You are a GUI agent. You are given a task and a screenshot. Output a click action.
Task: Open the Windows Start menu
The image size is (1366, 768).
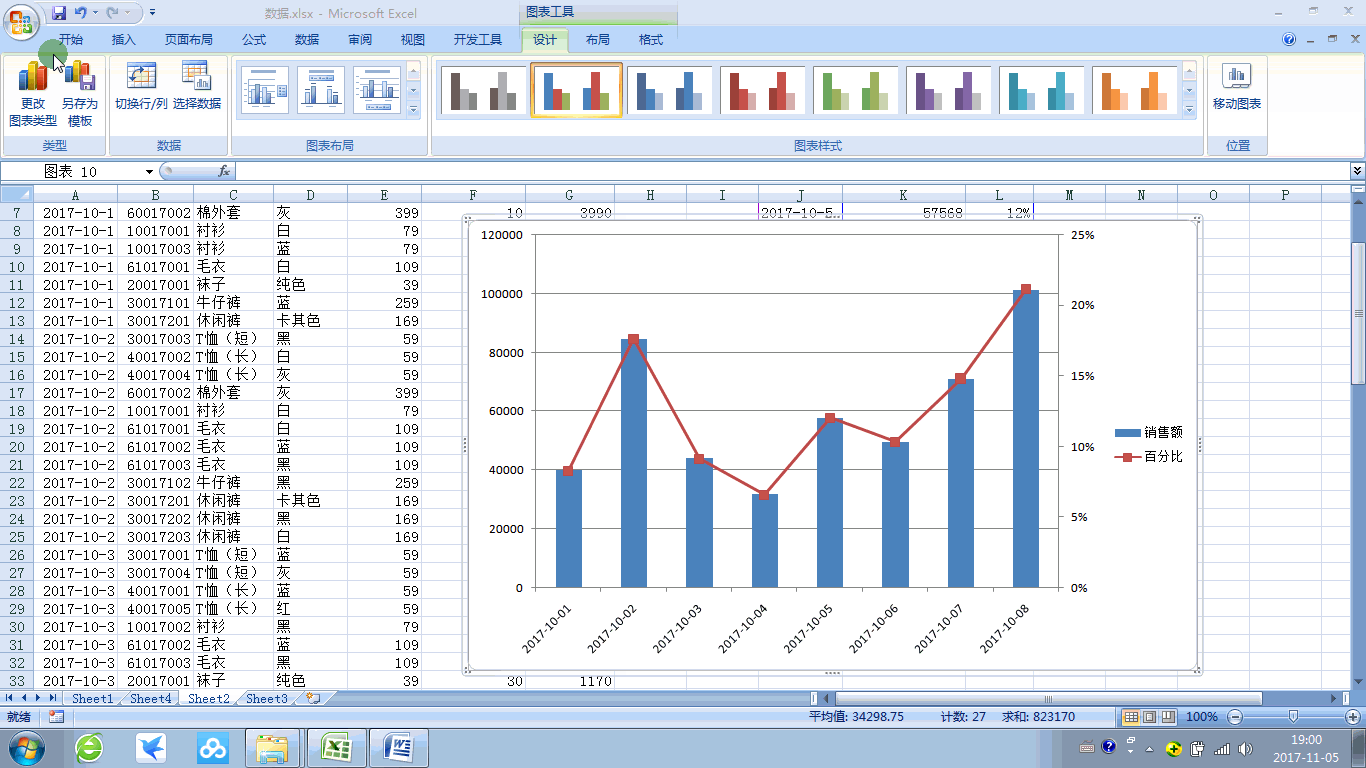(25, 747)
